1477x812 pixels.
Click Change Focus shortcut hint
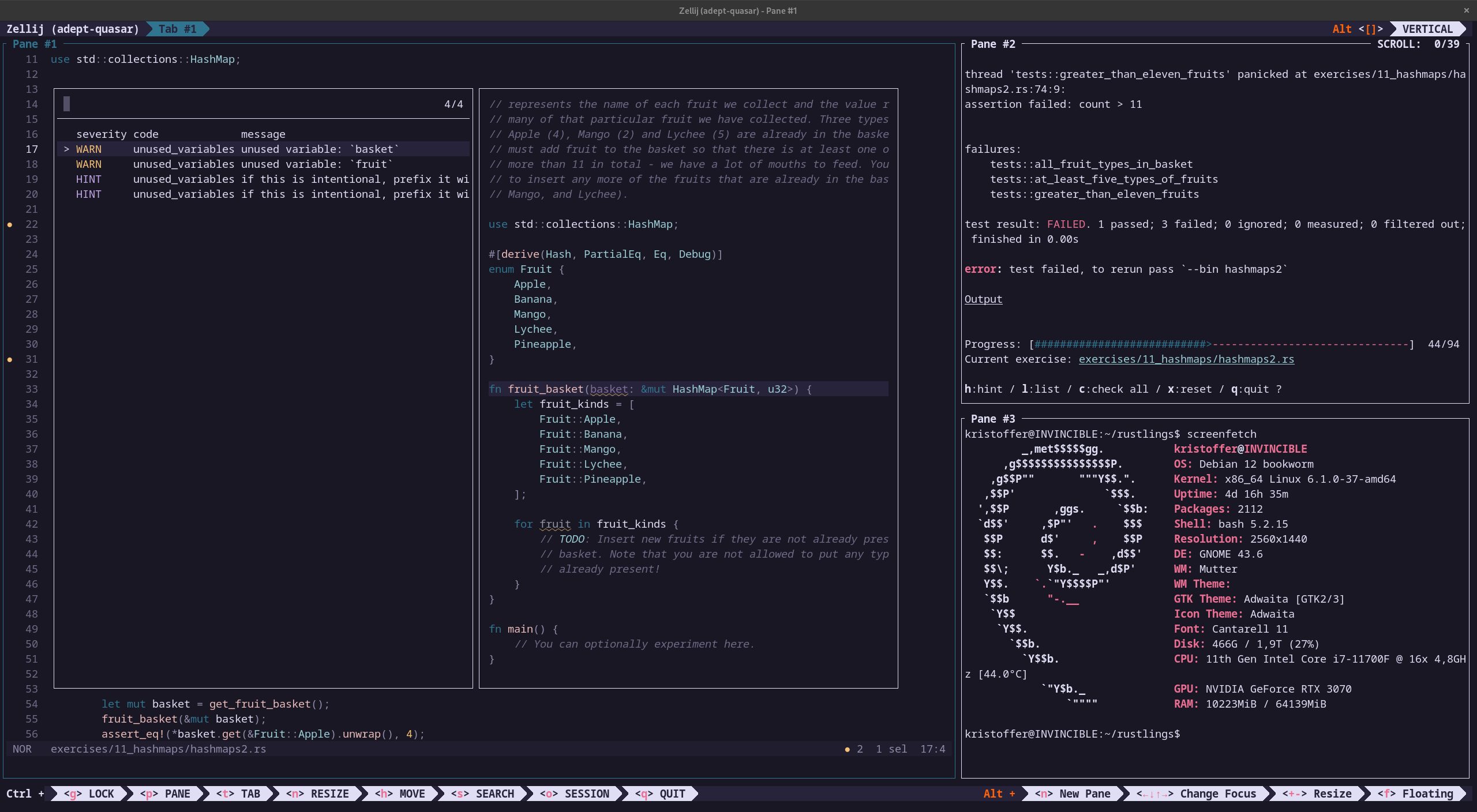pos(1196,794)
